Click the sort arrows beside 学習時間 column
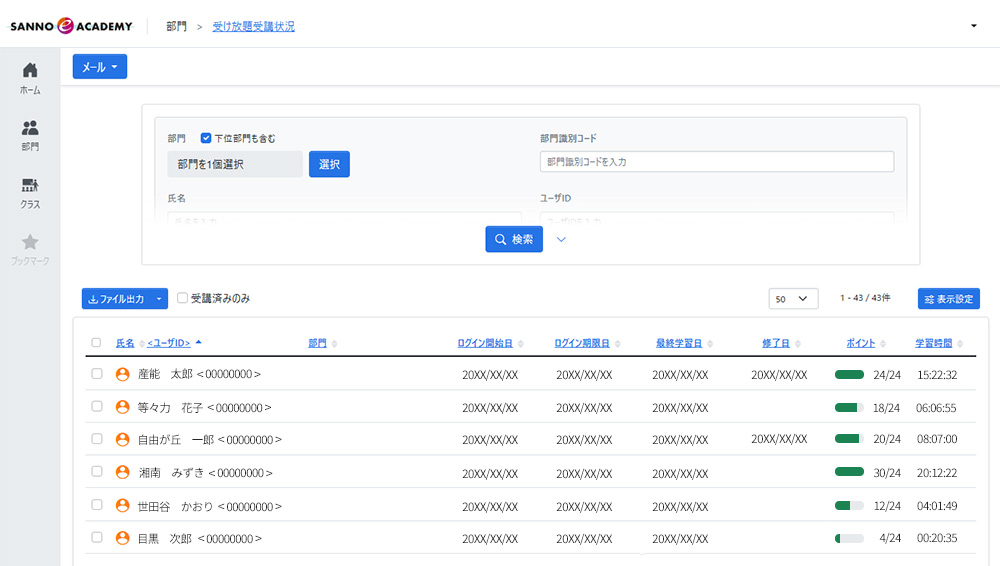The height and width of the screenshot is (566, 1000). pyautogui.click(x=961, y=344)
